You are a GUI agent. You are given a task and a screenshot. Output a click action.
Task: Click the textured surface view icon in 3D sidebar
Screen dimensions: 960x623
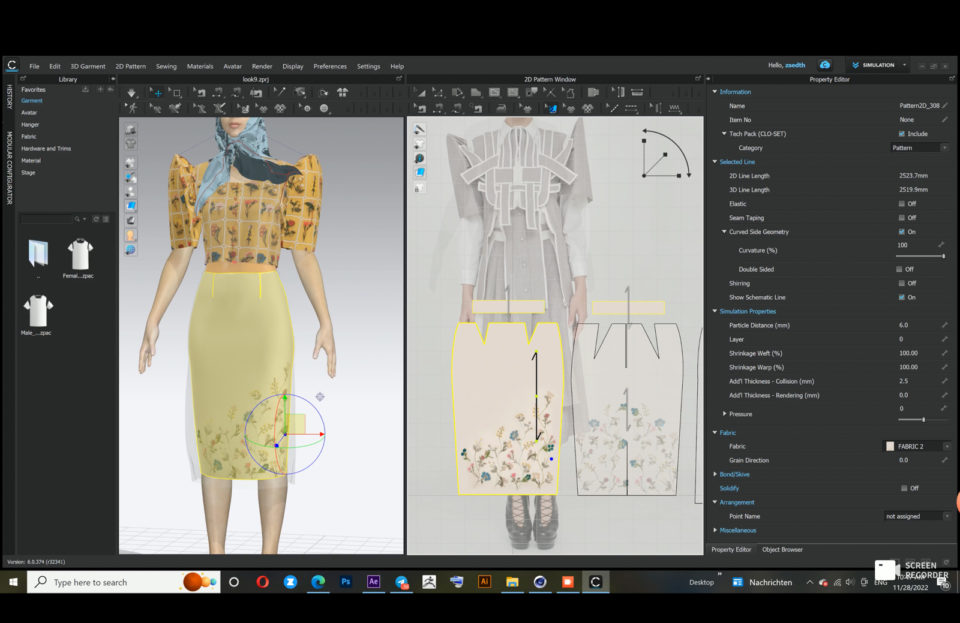point(131,205)
